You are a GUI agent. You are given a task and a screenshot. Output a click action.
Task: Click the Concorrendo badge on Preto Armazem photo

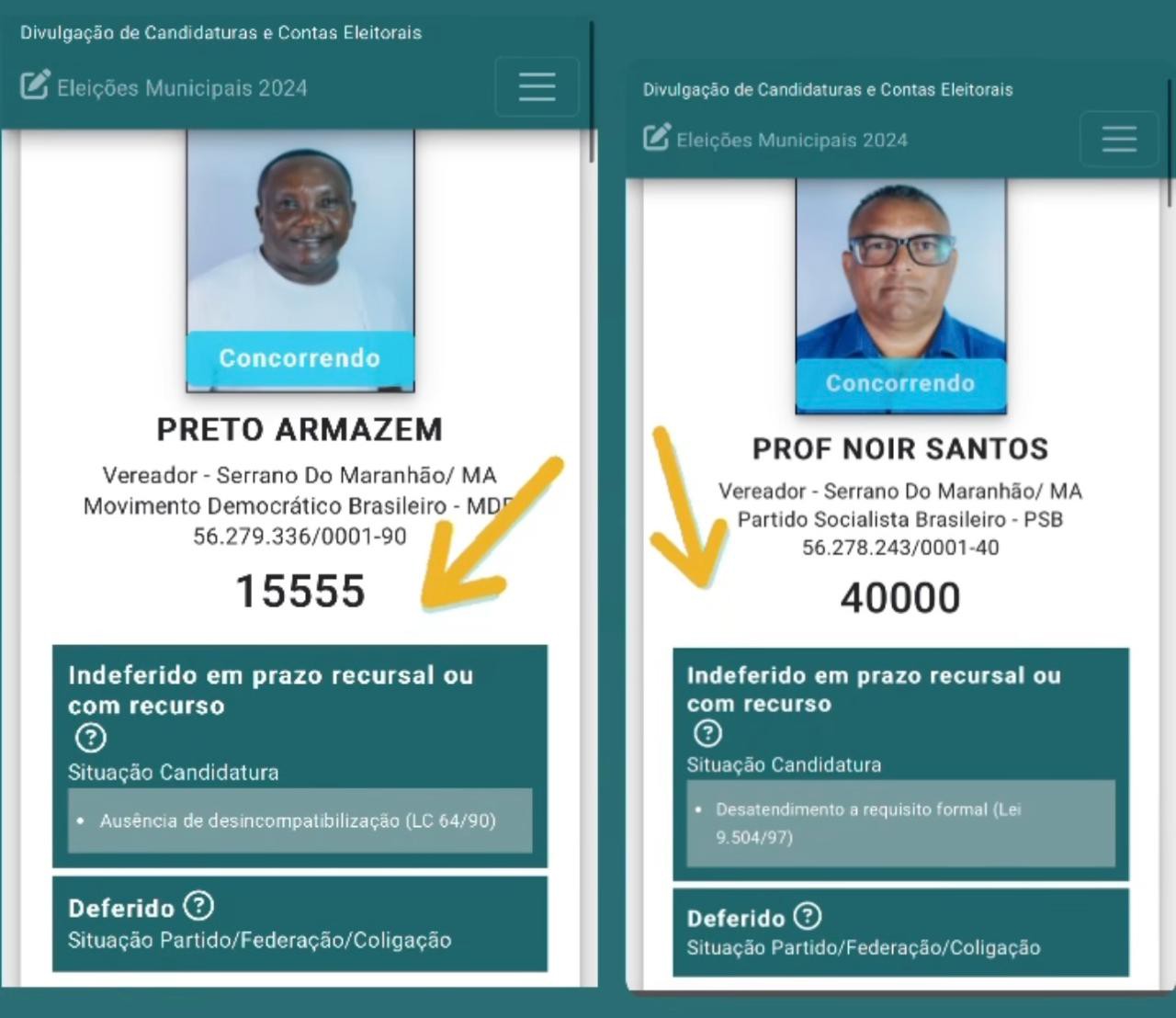[300, 358]
